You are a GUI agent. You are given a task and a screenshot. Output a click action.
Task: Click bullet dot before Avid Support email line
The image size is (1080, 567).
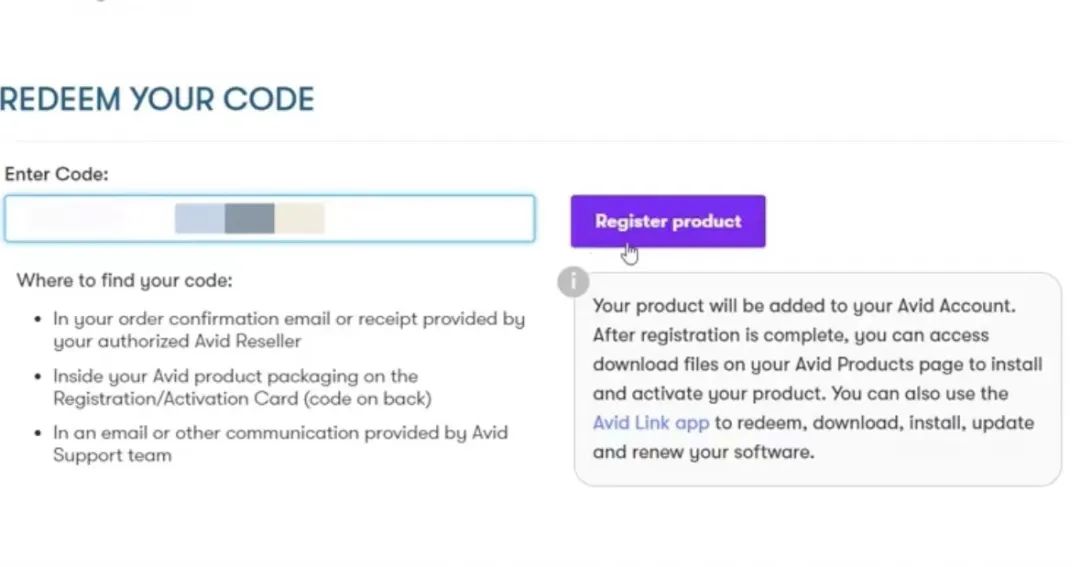coord(38,433)
